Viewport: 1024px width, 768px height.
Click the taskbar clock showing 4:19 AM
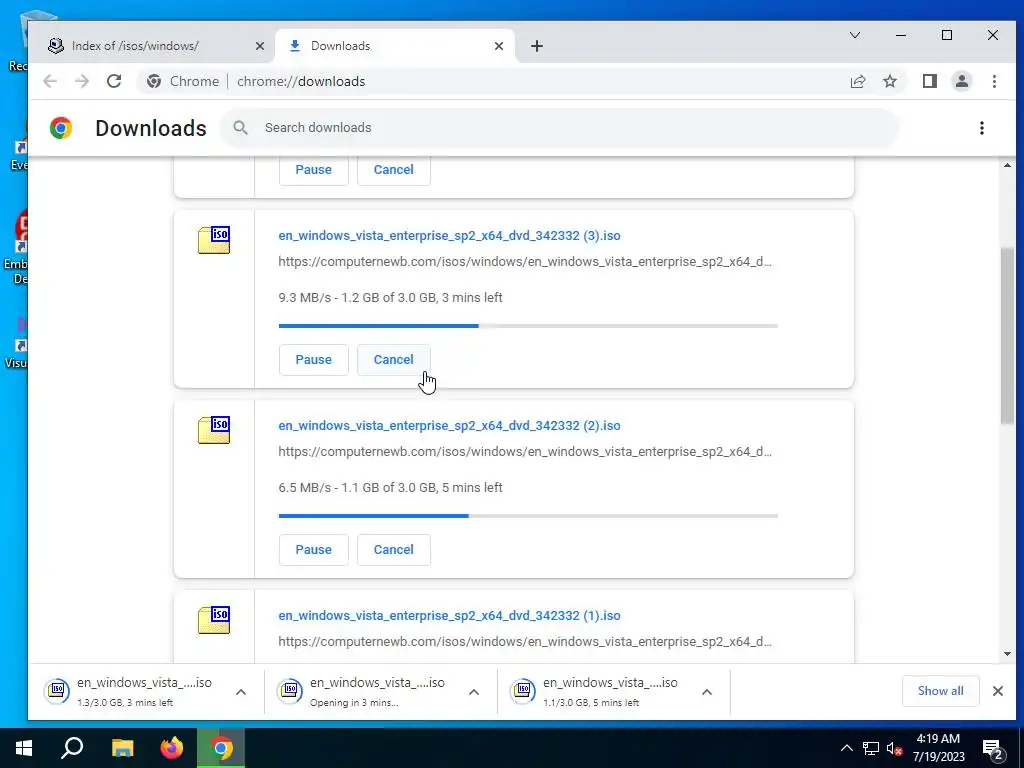pos(938,748)
